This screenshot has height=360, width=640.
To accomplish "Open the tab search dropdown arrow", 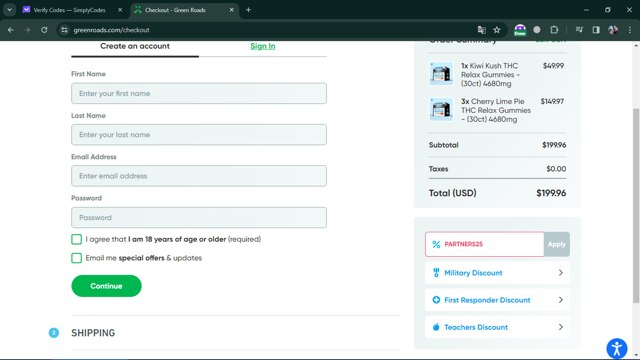I will point(9,10).
